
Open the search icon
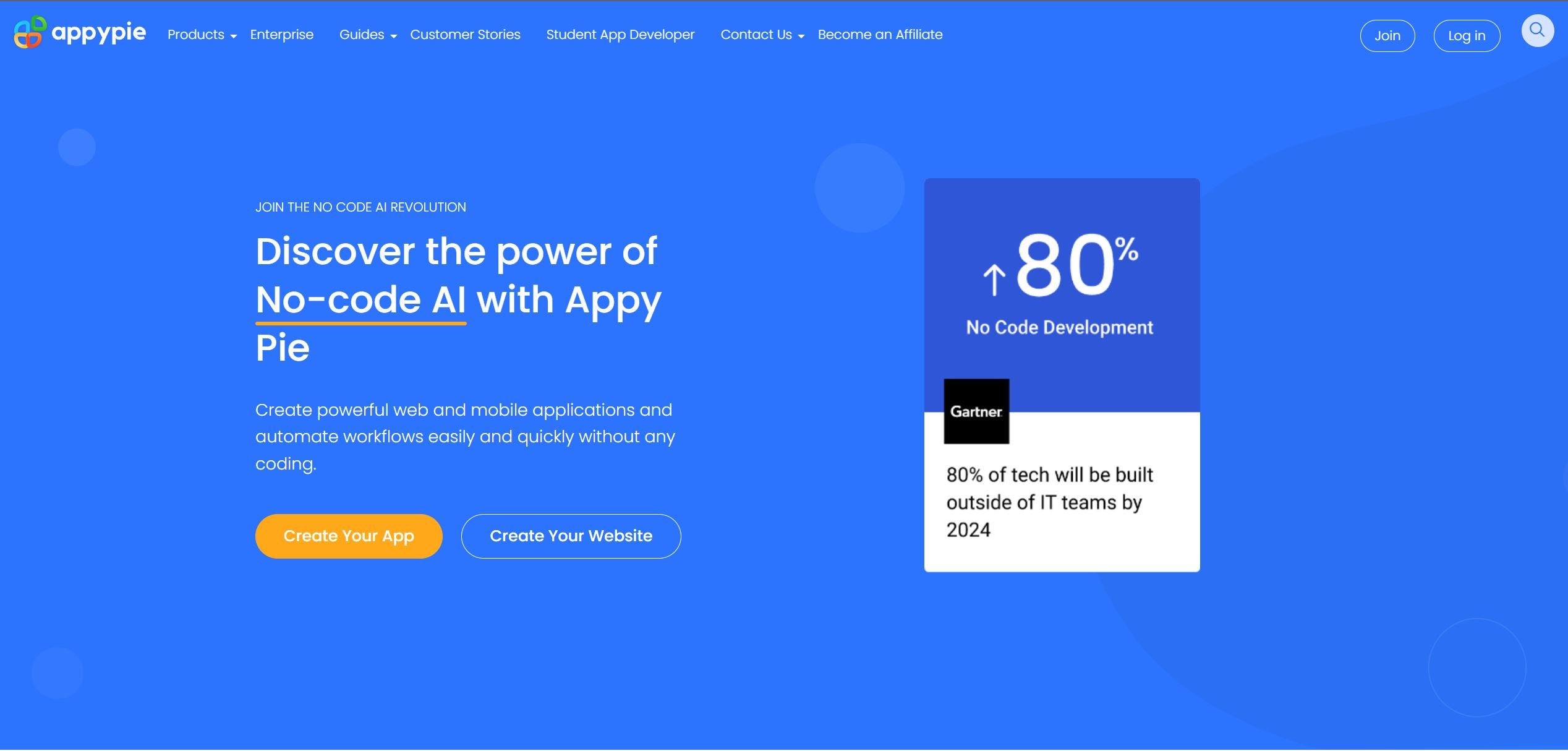tap(1538, 33)
